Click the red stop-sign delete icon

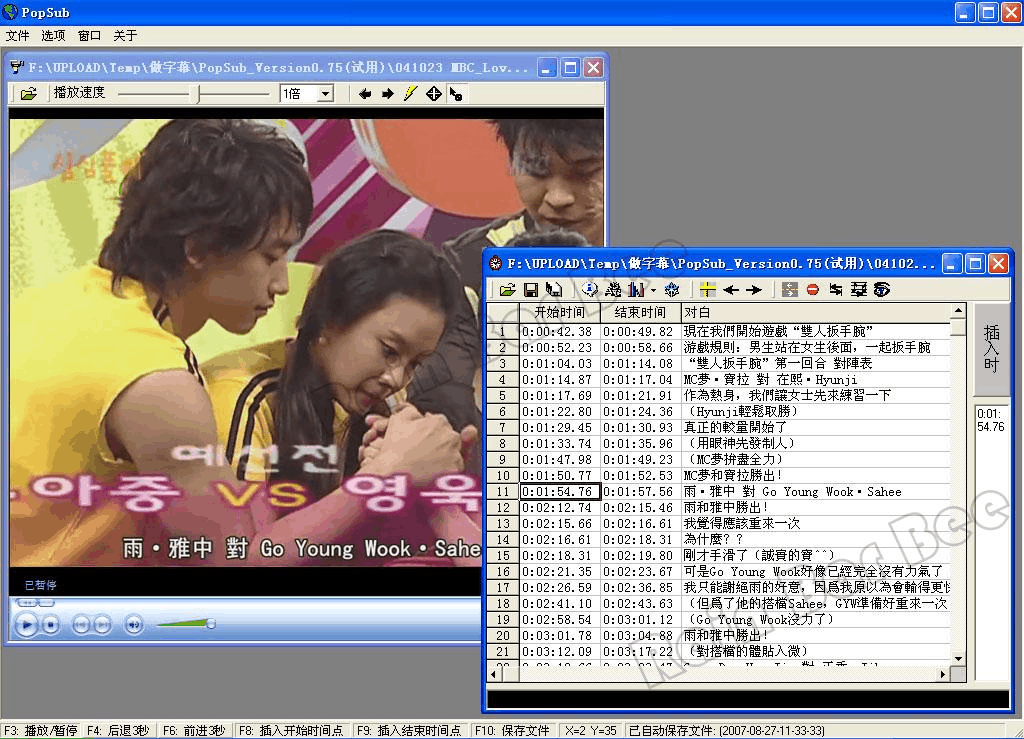[x=813, y=290]
